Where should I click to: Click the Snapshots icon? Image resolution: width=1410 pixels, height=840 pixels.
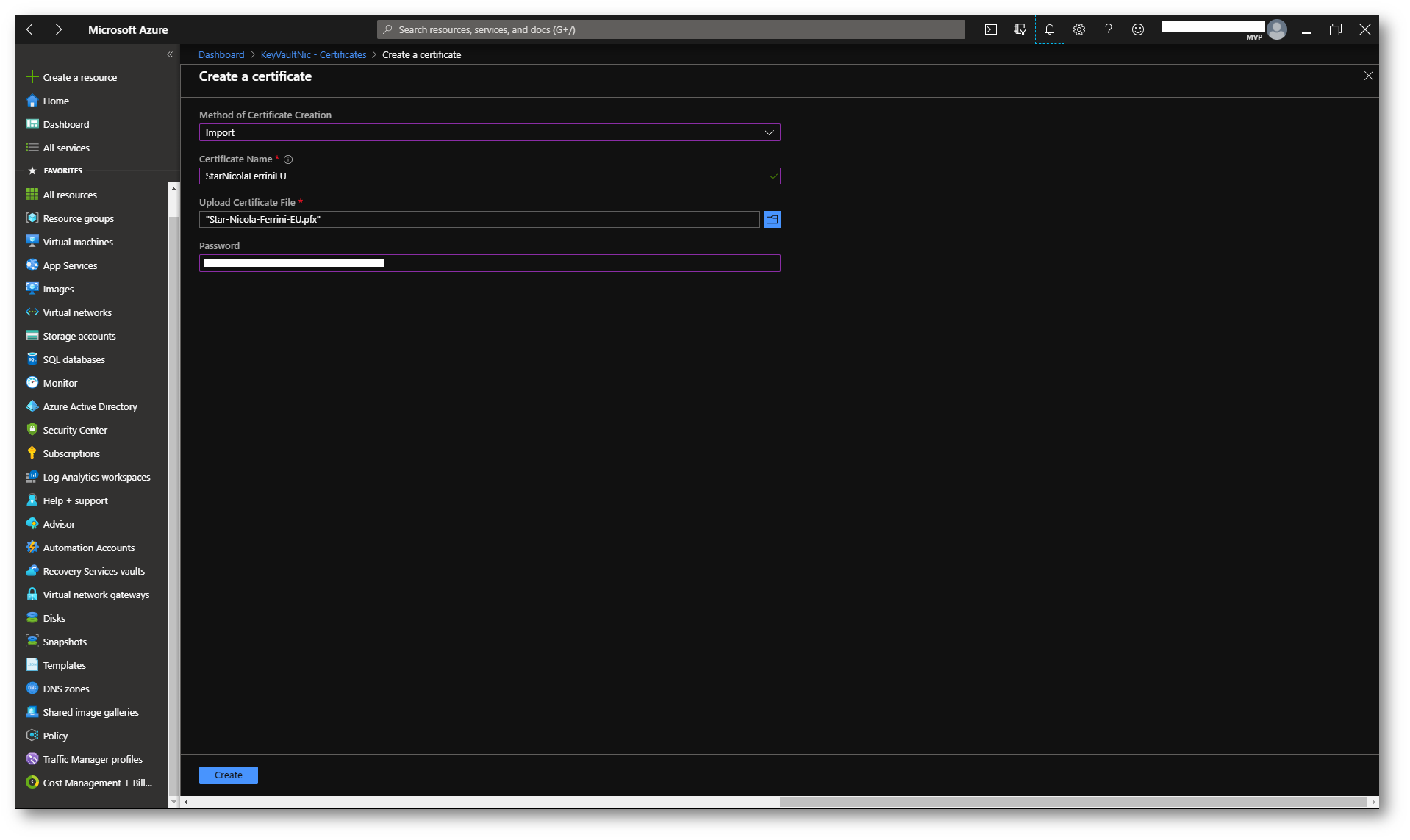click(32, 641)
